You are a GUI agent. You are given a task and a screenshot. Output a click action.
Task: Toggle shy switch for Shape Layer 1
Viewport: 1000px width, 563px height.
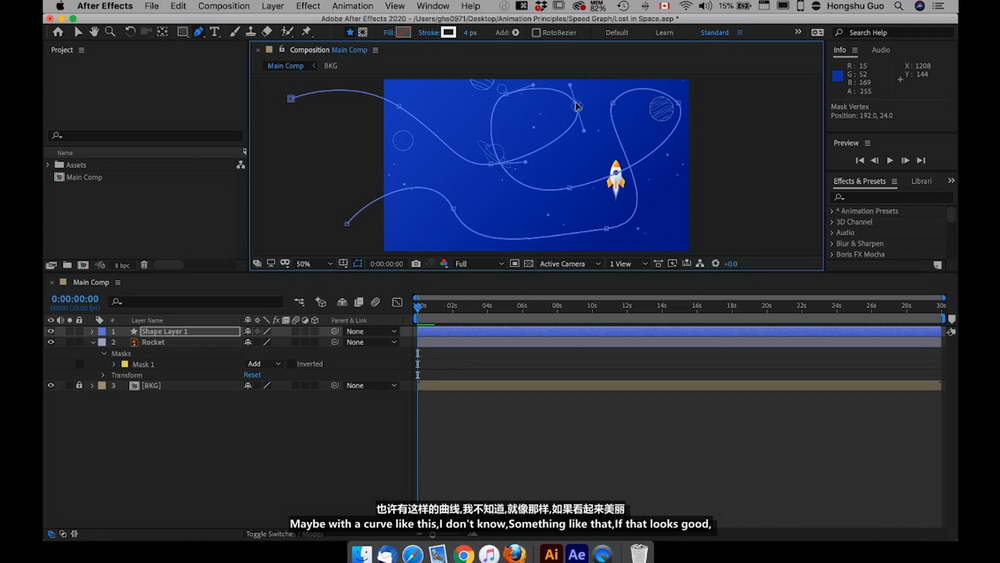[x=247, y=332]
